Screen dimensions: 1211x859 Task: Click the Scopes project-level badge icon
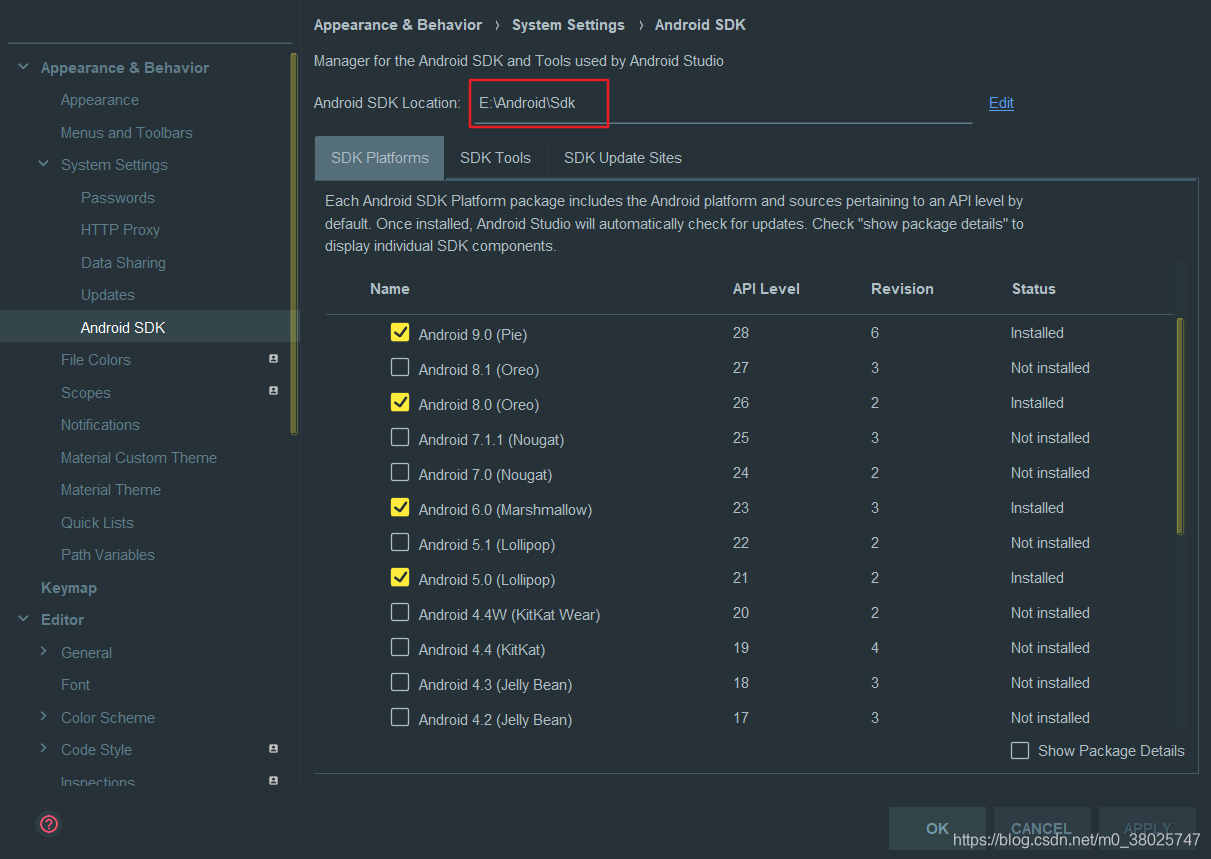[x=273, y=391]
